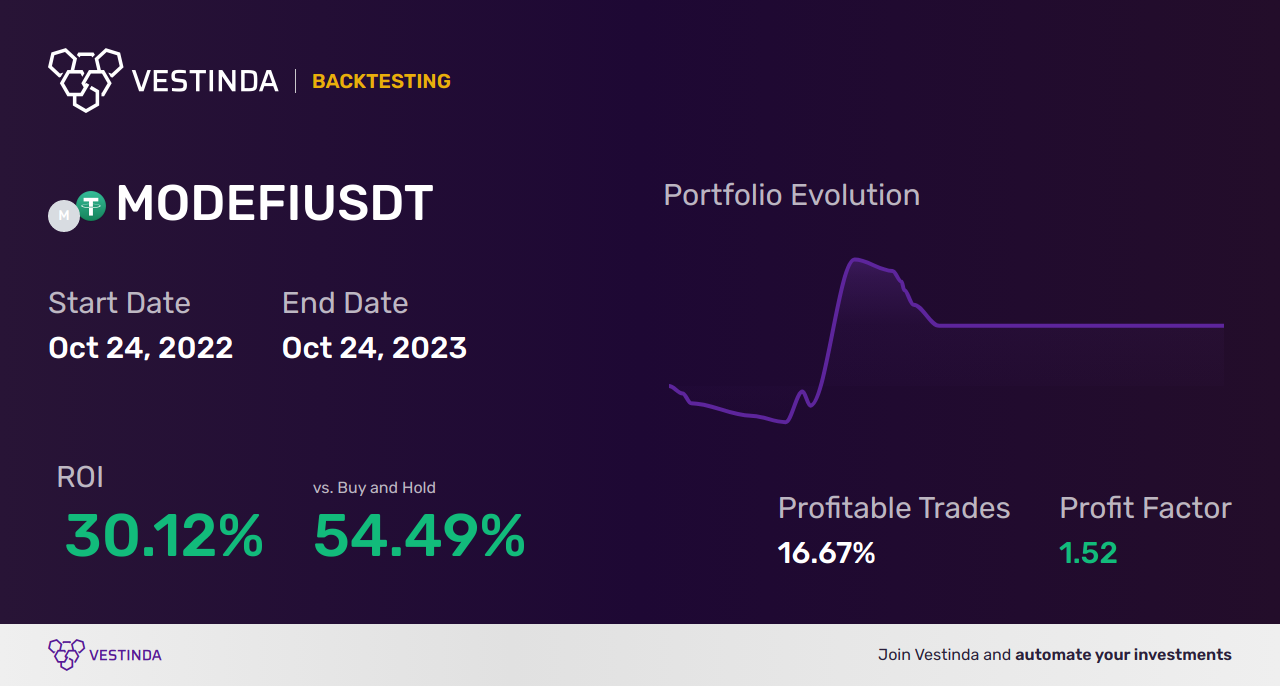This screenshot has width=1280, height=686.
Task: Open the BACKTESTING label in header
Action: [x=381, y=82]
